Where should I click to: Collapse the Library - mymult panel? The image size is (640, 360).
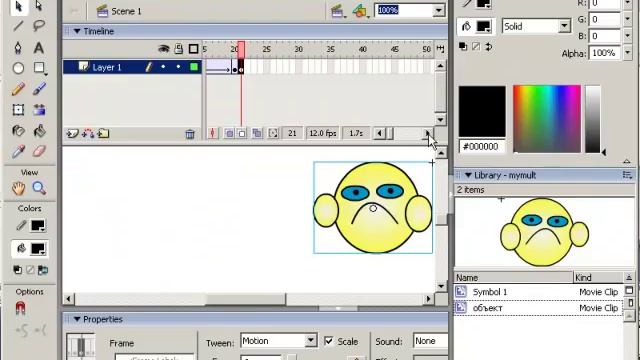point(468,175)
